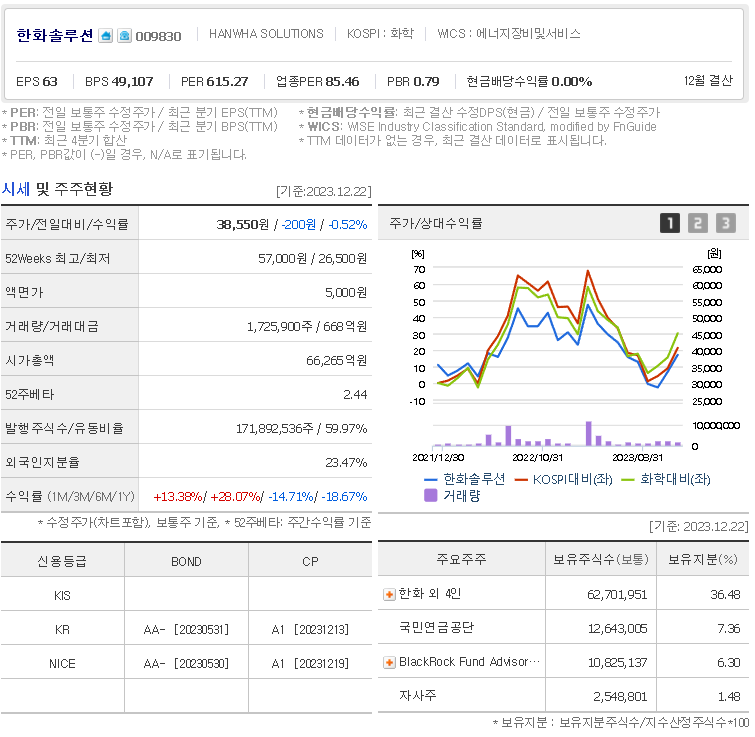The height and width of the screenshot is (737, 755).
Task: Switch chart to tab 1
Action: [669, 223]
